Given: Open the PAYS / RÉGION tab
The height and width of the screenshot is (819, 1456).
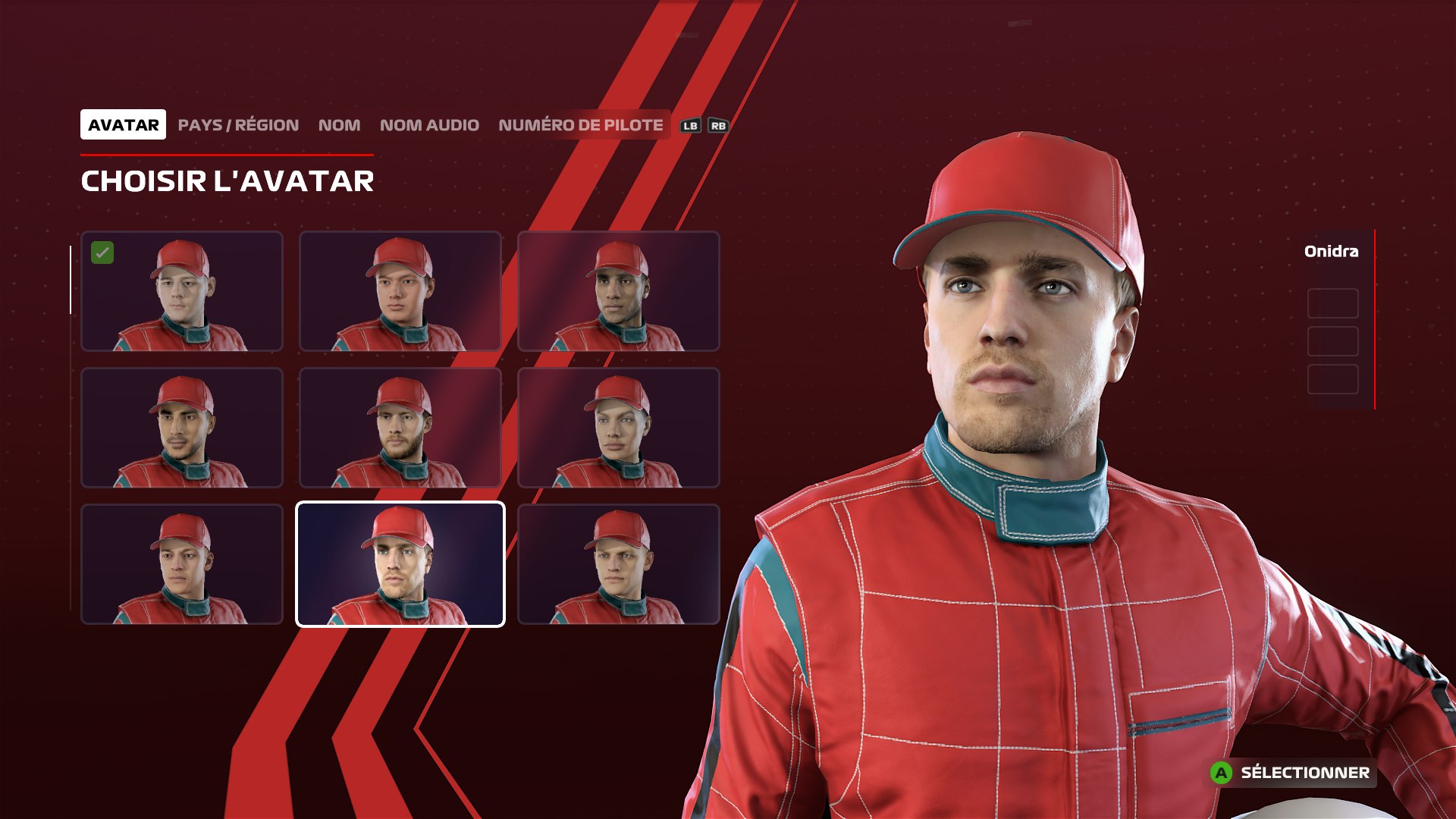Looking at the screenshot, I should (238, 125).
